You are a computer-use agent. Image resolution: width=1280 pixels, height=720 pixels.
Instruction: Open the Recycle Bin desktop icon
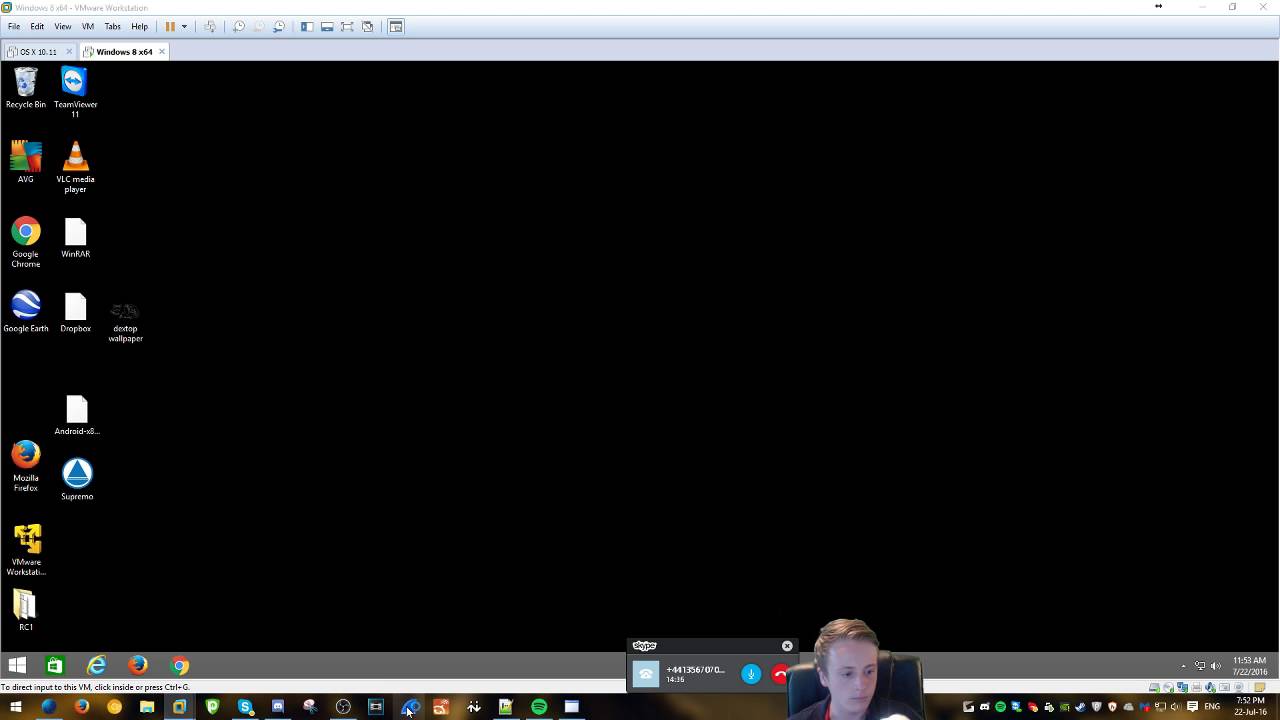click(26, 88)
